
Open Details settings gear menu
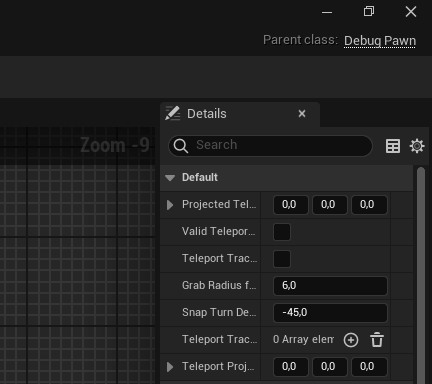coord(417,146)
